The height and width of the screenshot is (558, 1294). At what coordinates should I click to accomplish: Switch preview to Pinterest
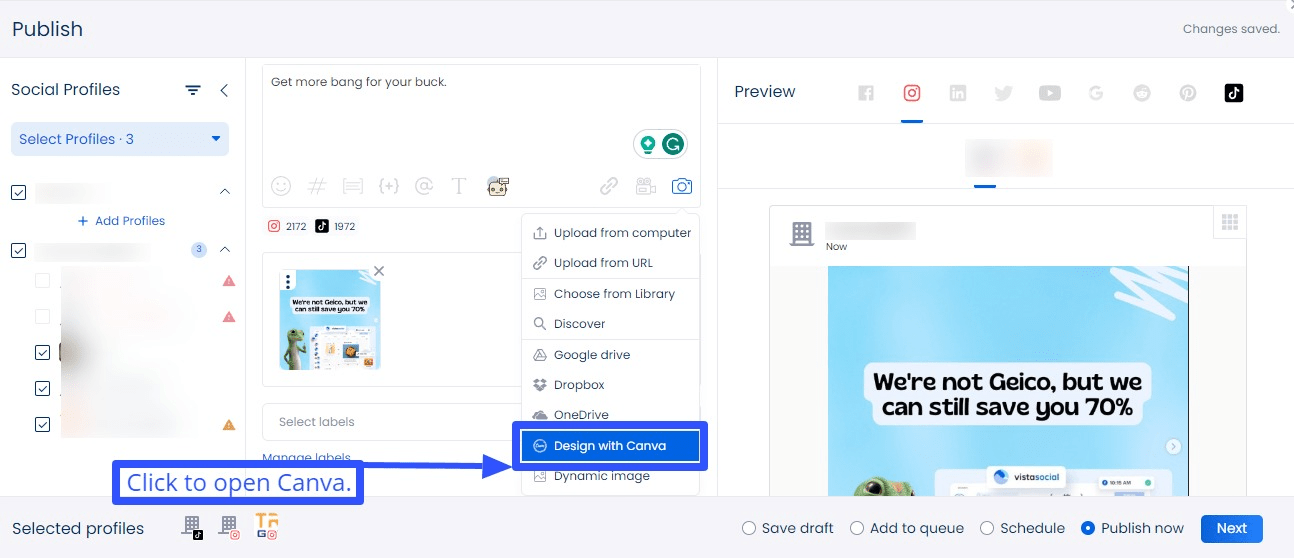[1188, 93]
